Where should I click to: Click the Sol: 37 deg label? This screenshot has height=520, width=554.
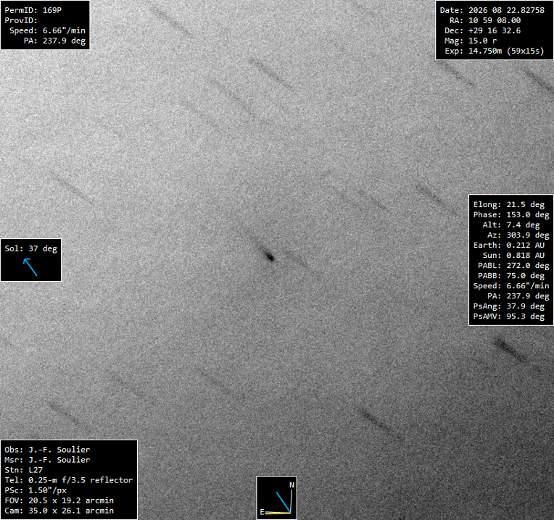tap(31, 249)
